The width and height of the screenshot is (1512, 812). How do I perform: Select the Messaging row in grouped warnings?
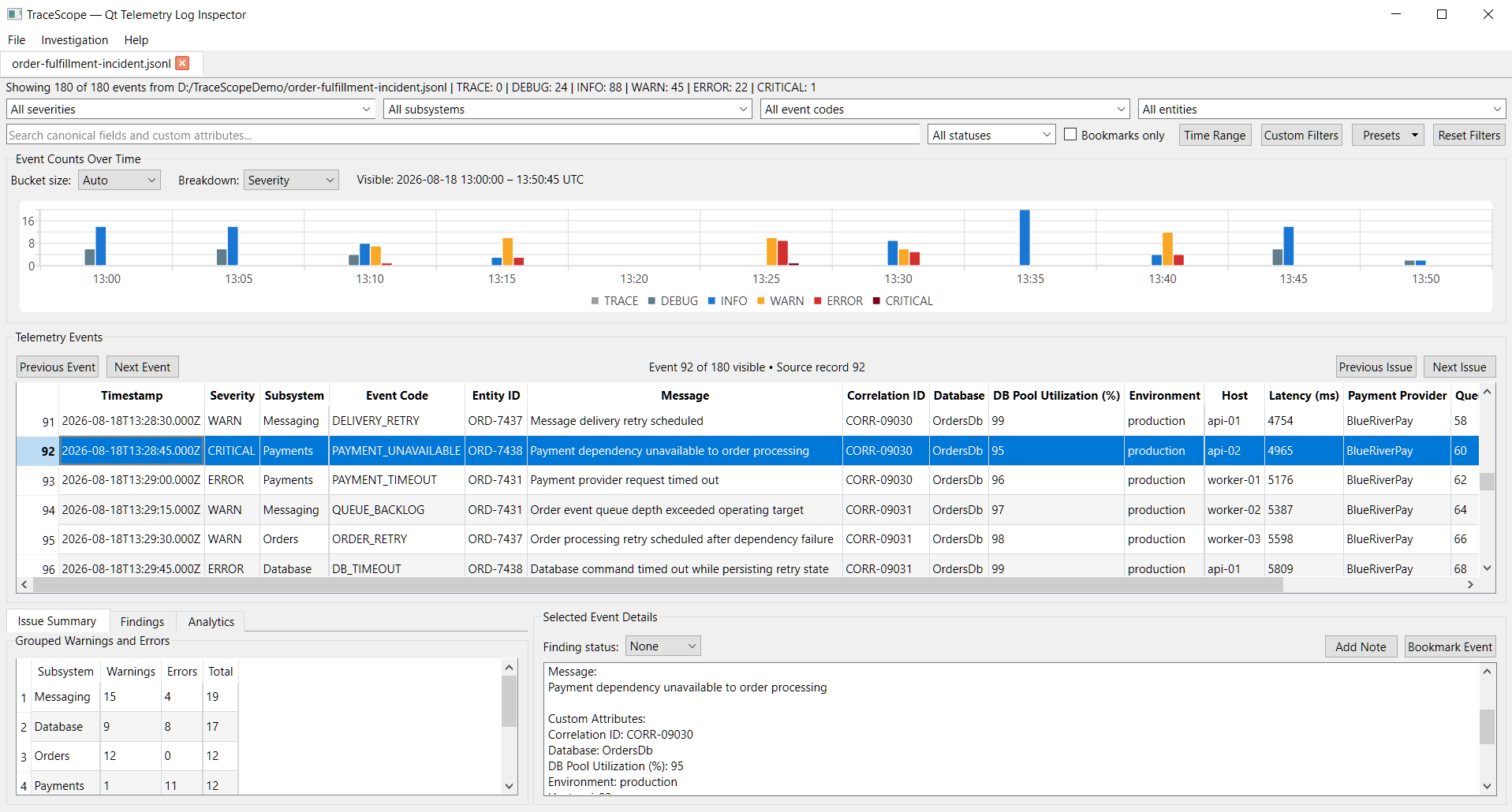[x=128, y=697]
